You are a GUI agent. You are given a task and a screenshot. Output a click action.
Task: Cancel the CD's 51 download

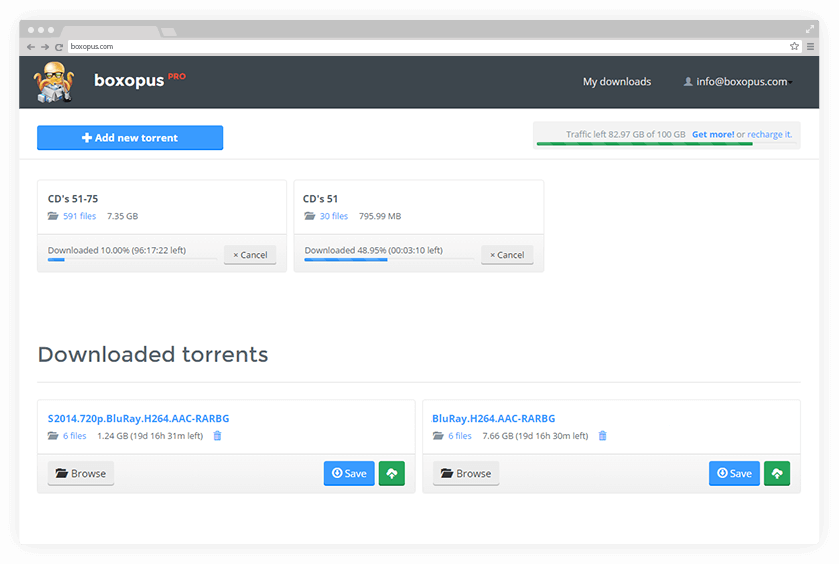click(x=507, y=255)
